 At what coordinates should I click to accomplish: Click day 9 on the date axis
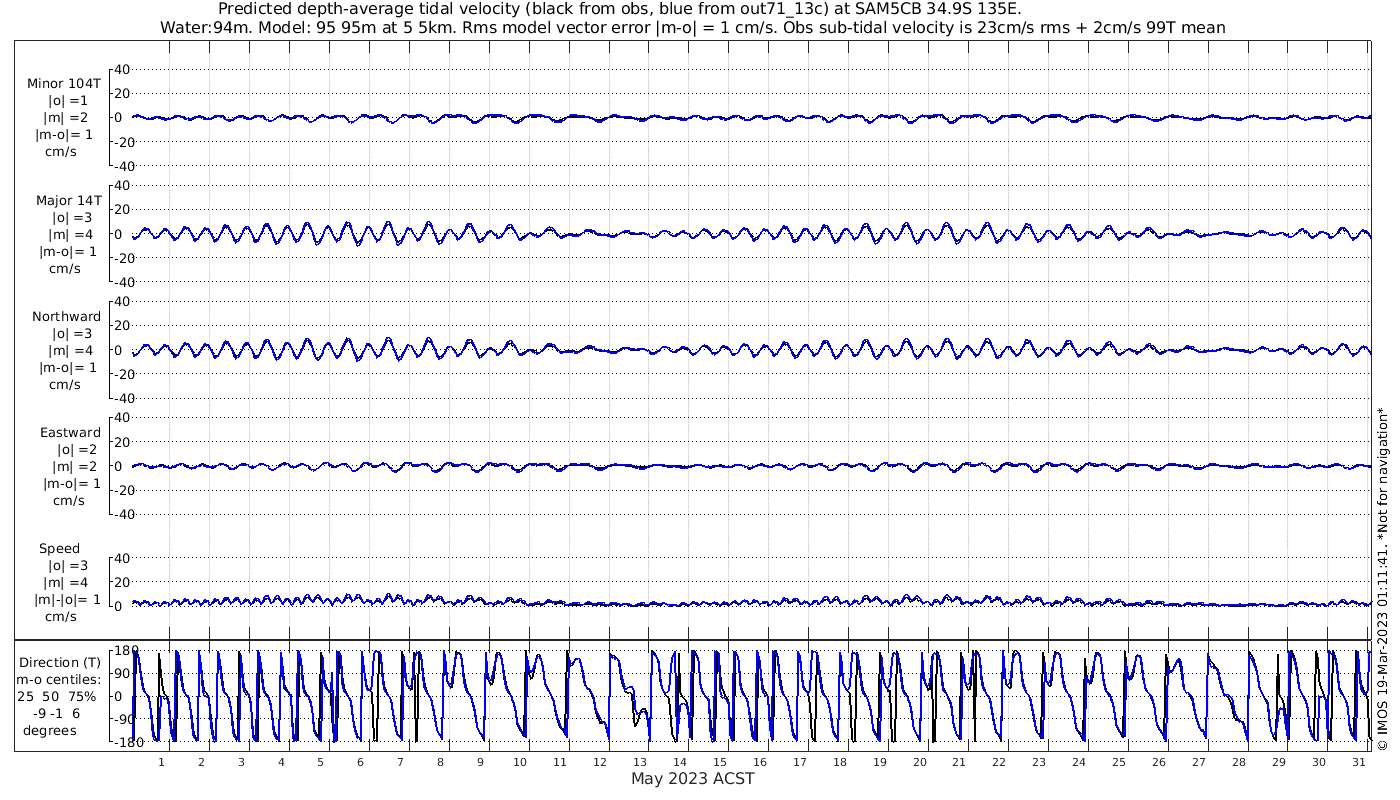click(480, 762)
